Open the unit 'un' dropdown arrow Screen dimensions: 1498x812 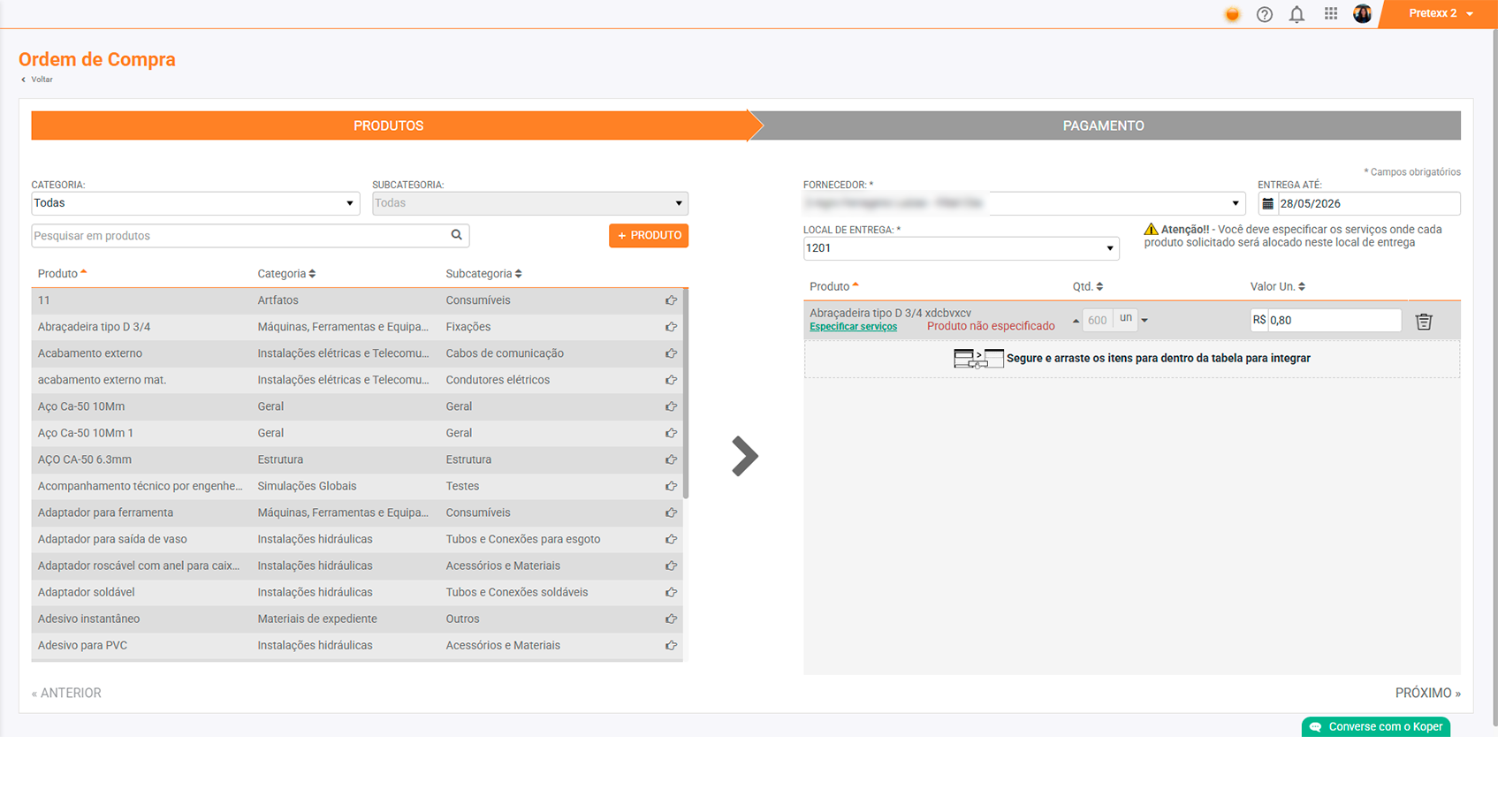coord(1144,320)
